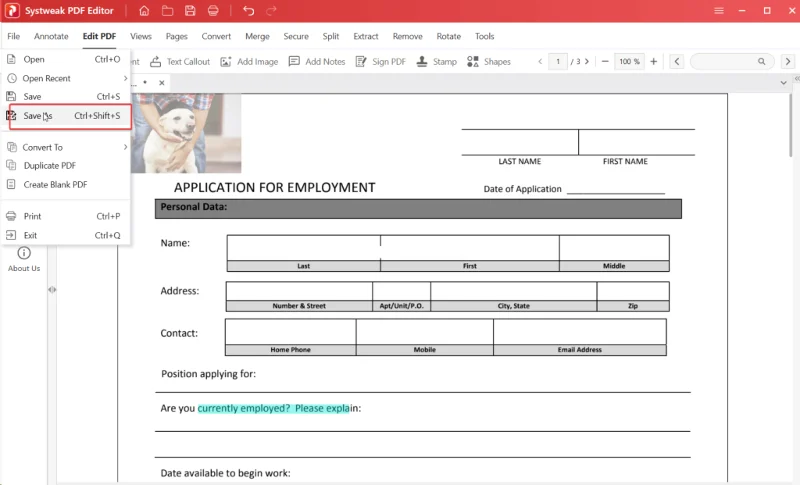This screenshot has height=485, width=800.
Task: Click the Home icon in title bar
Action: [144, 11]
